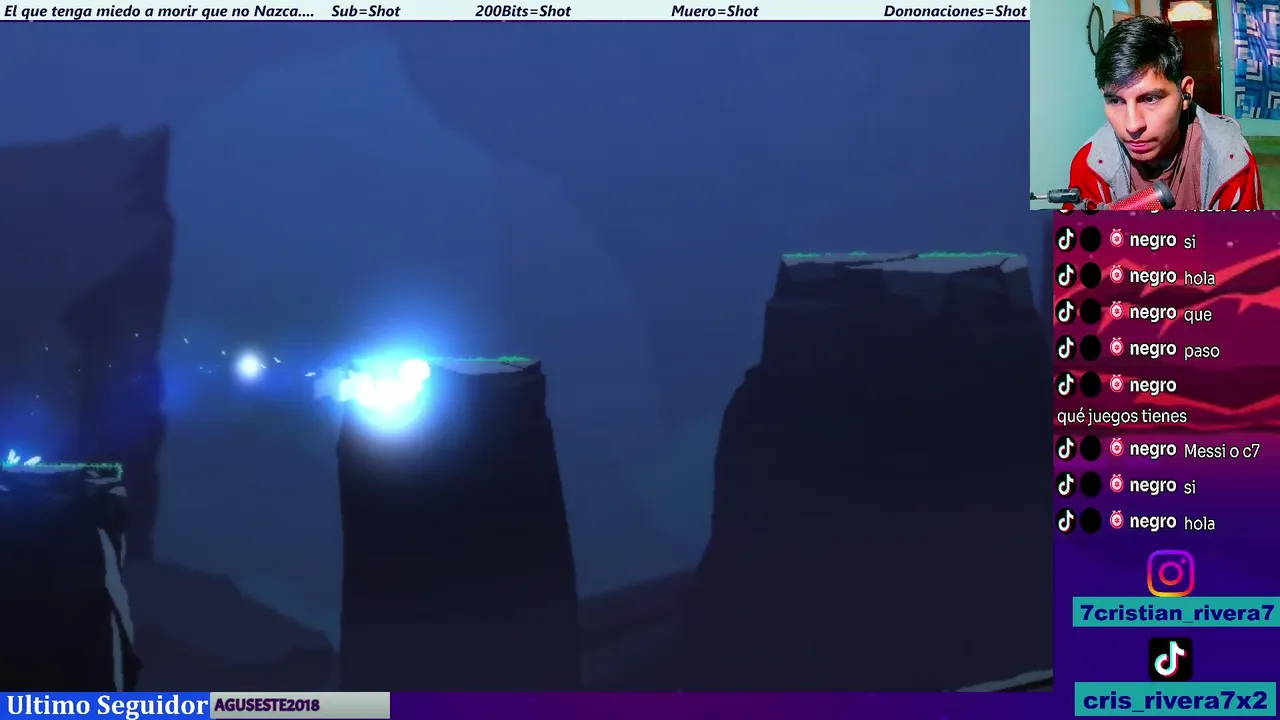
Task: Click the black avatar circle in 'Messi o c7' row
Action: pos(1091,449)
